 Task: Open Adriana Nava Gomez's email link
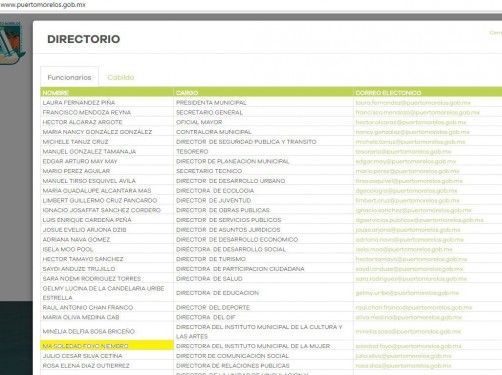(x=409, y=240)
